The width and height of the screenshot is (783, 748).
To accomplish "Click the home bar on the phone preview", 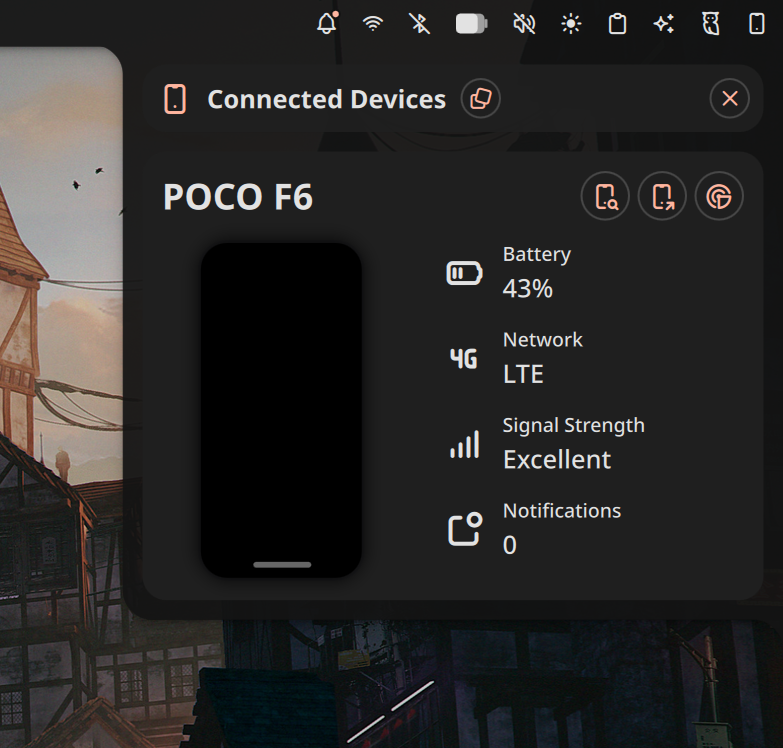I will click(282, 565).
